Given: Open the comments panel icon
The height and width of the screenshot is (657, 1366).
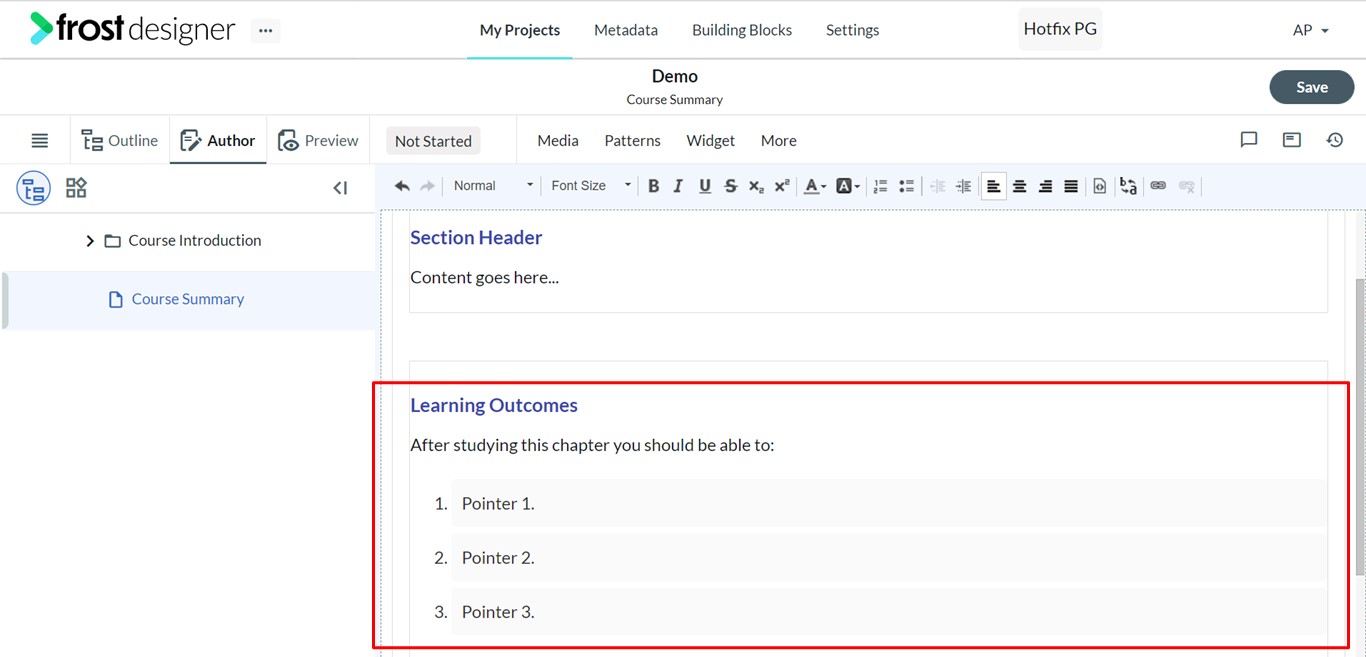Looking at the screenshot, I should [1249, 140].
